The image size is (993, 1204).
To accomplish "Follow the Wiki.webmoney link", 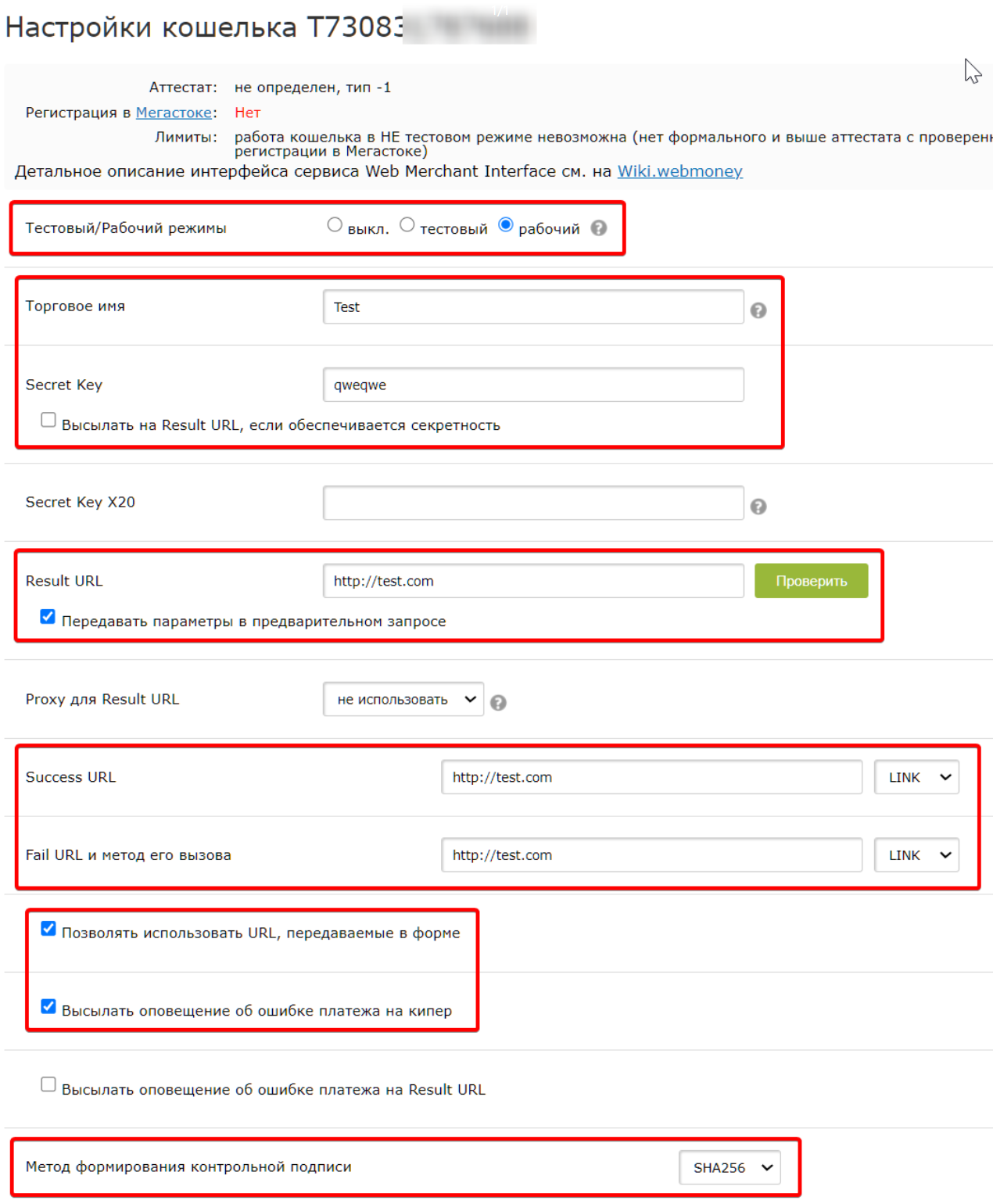I will tap(679, 171).
